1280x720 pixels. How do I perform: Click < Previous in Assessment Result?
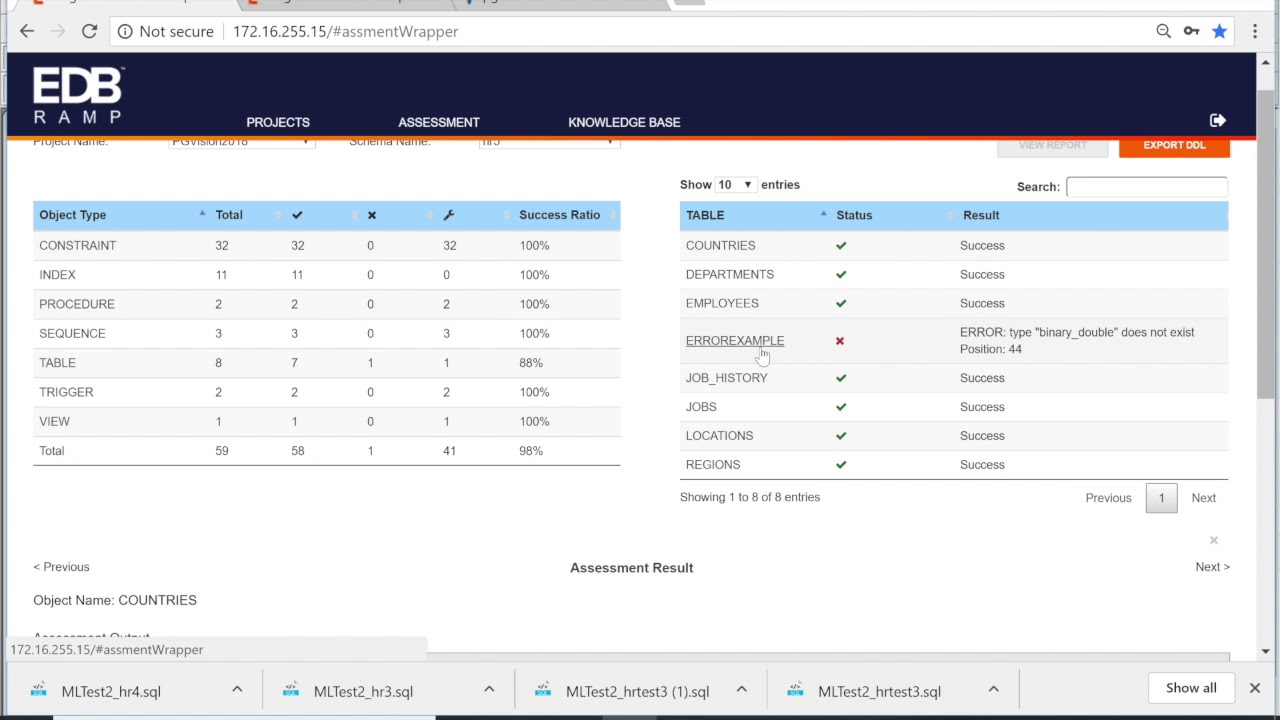click(x=61, y=567)
